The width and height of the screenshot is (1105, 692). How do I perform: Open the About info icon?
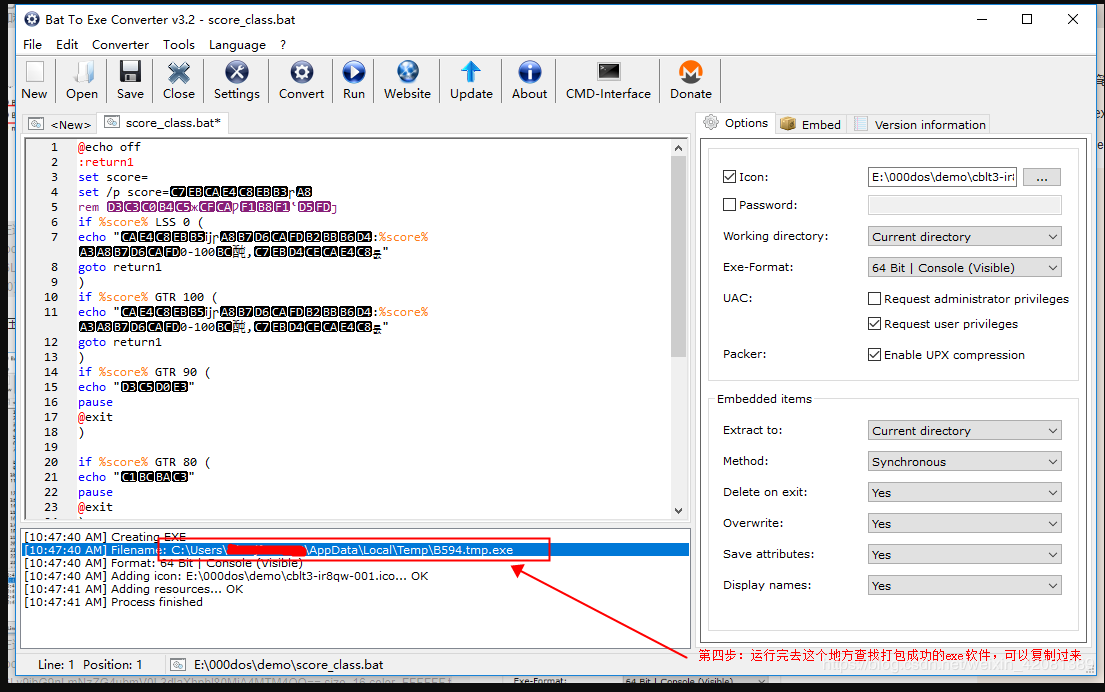point(529,80)
